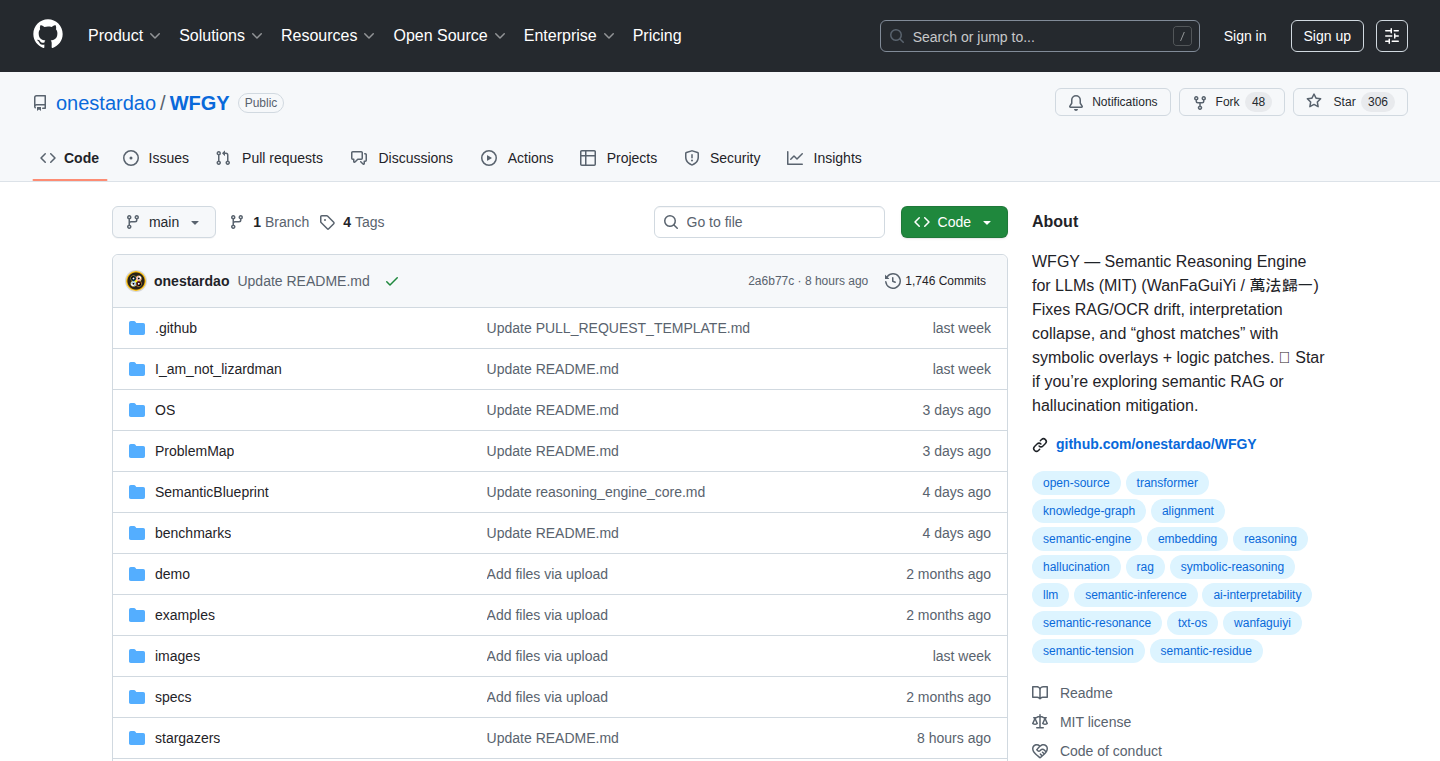The width and height of the screenshot is (1440, 761).
Task: View the Security tab
Action: click(x=722, y=158)
